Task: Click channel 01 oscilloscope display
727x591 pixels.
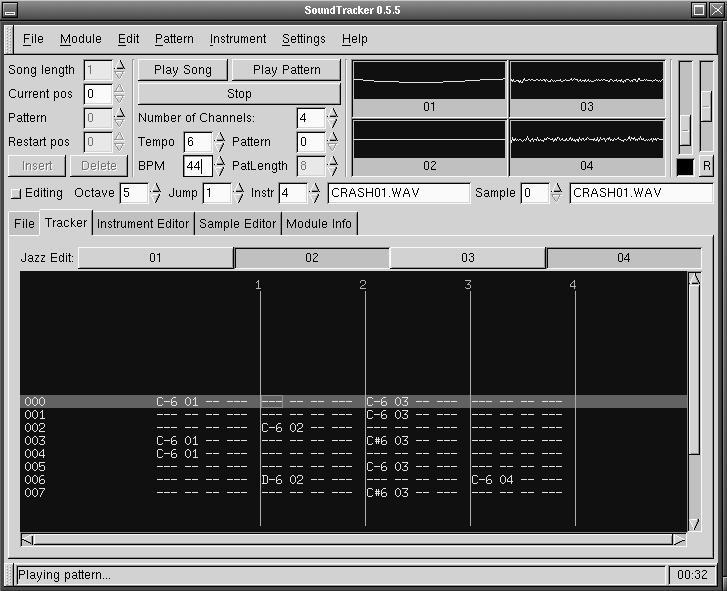Action: click(430, 80)
